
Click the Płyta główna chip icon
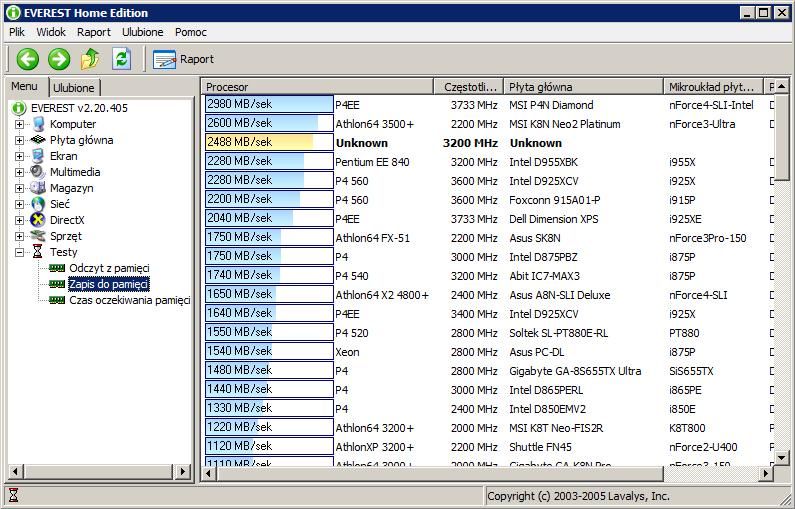click(x=38, y=140)
